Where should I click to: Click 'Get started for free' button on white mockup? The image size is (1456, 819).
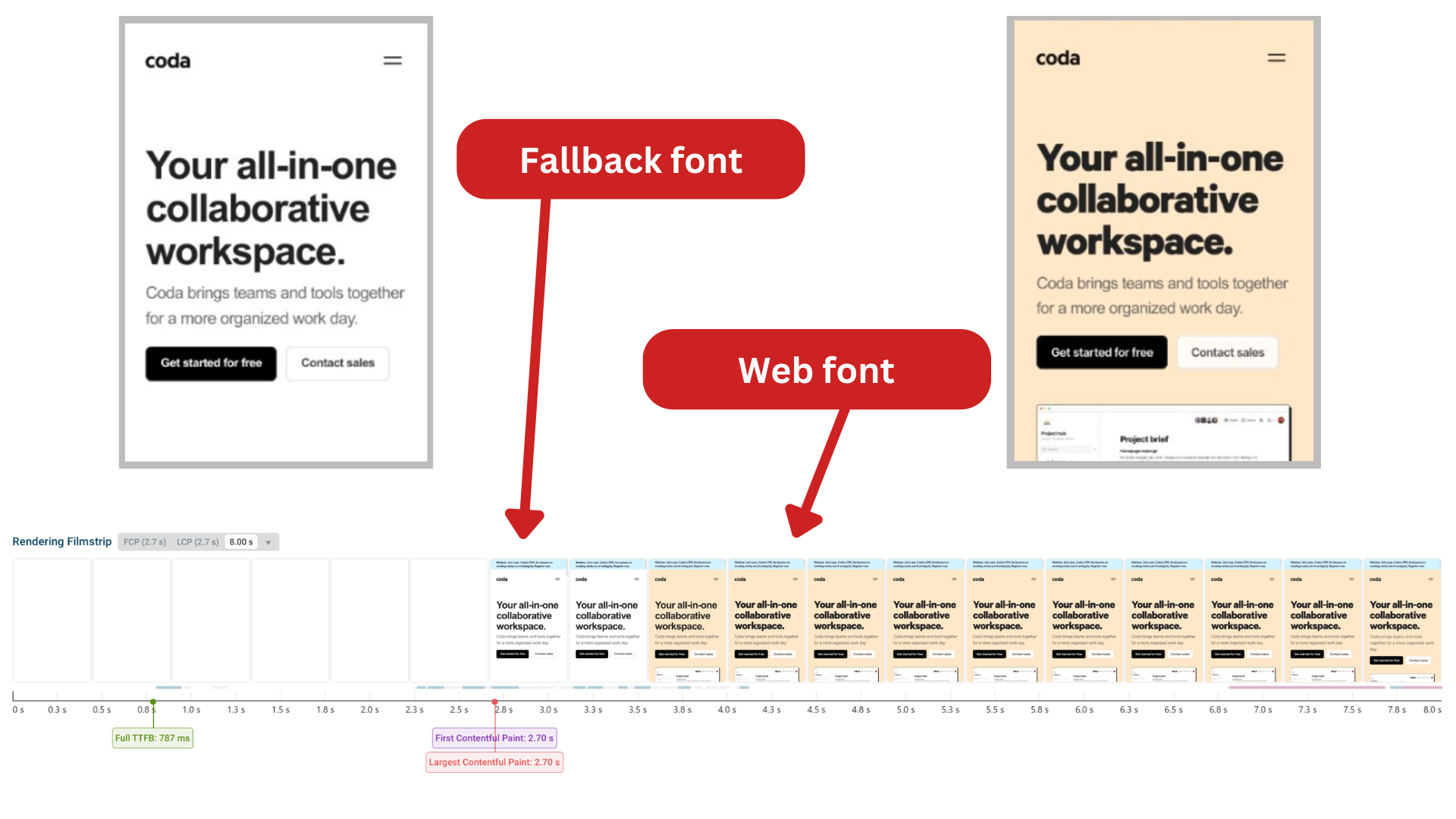[211, 362]
